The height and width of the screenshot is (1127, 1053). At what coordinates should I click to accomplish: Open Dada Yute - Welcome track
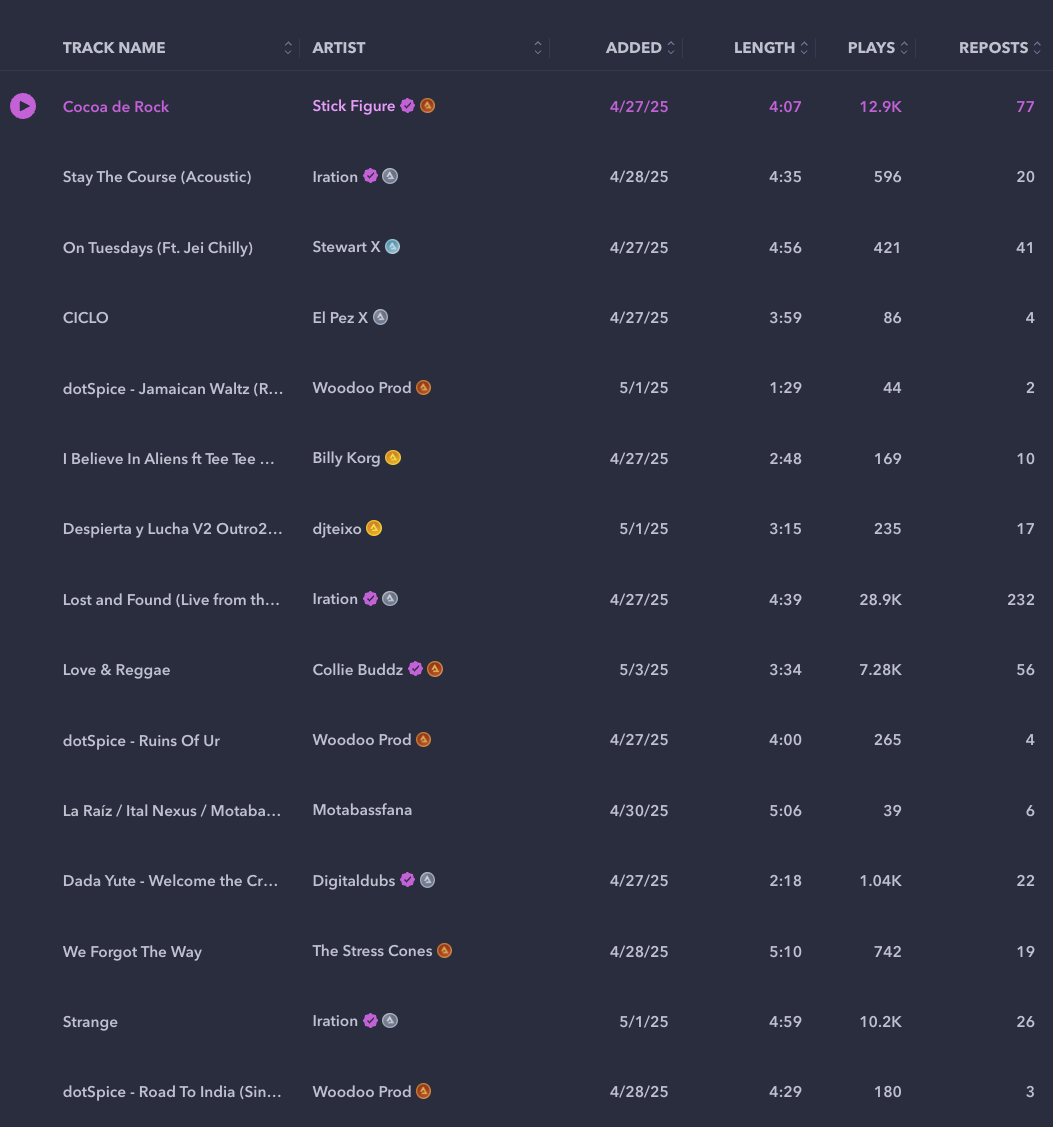coord(170,880)
